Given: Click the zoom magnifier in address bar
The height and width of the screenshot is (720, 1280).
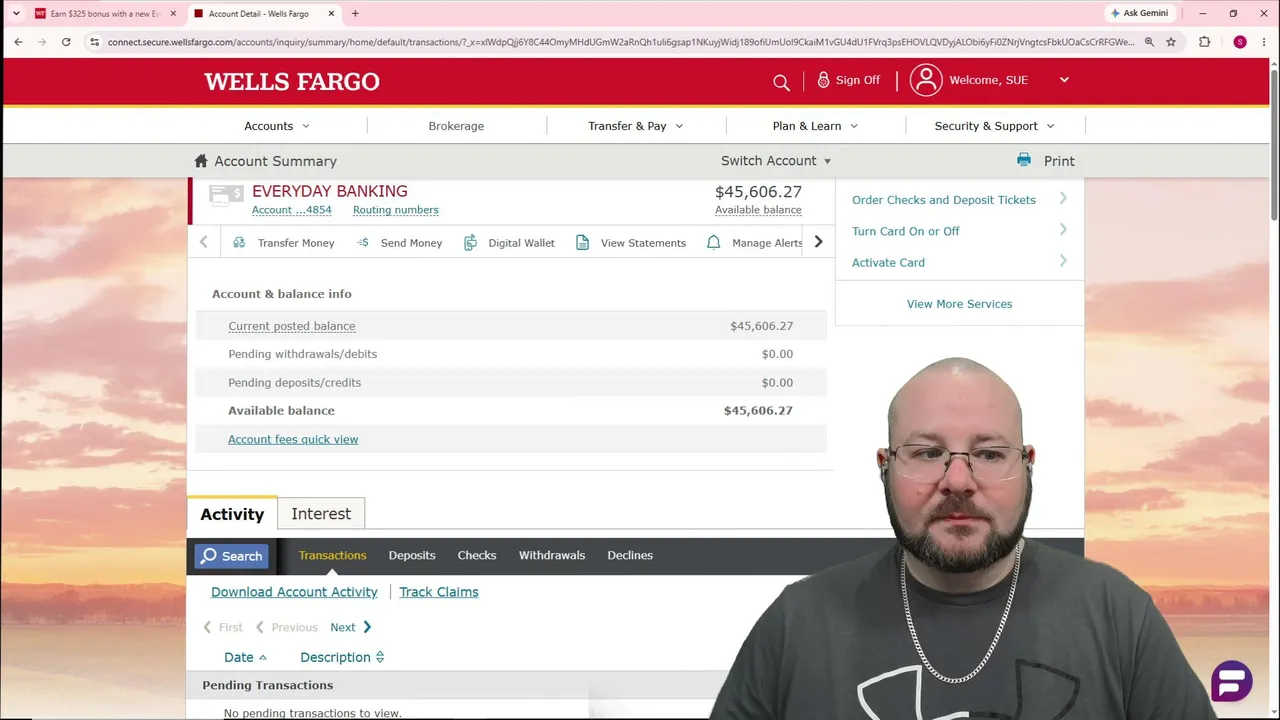Looking at the screenshot, I should [x=1149, y=42].
